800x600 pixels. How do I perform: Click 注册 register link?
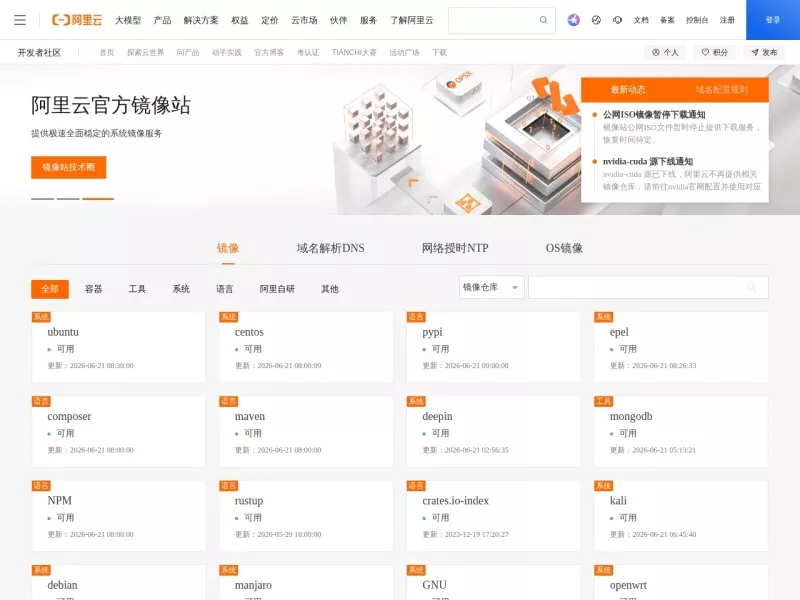click(x=727, y=20)
